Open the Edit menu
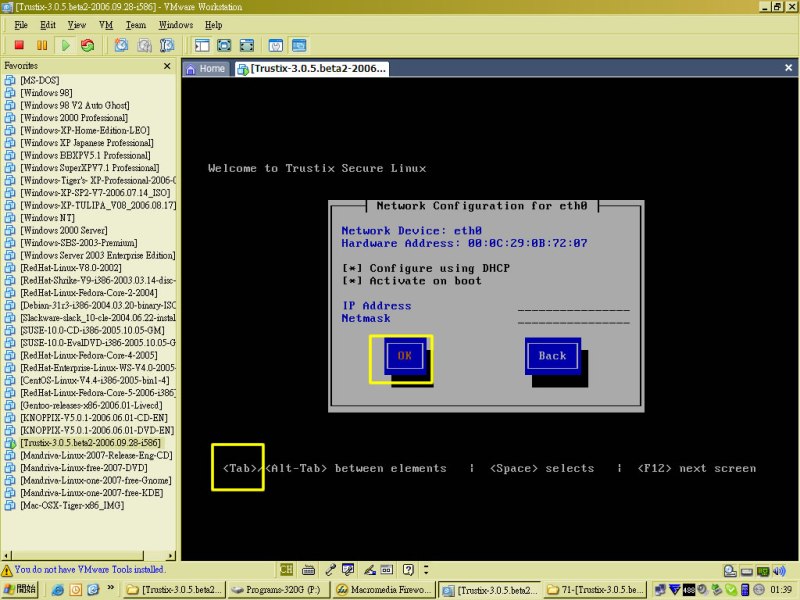800x600 pixels. tap(47, 25)
